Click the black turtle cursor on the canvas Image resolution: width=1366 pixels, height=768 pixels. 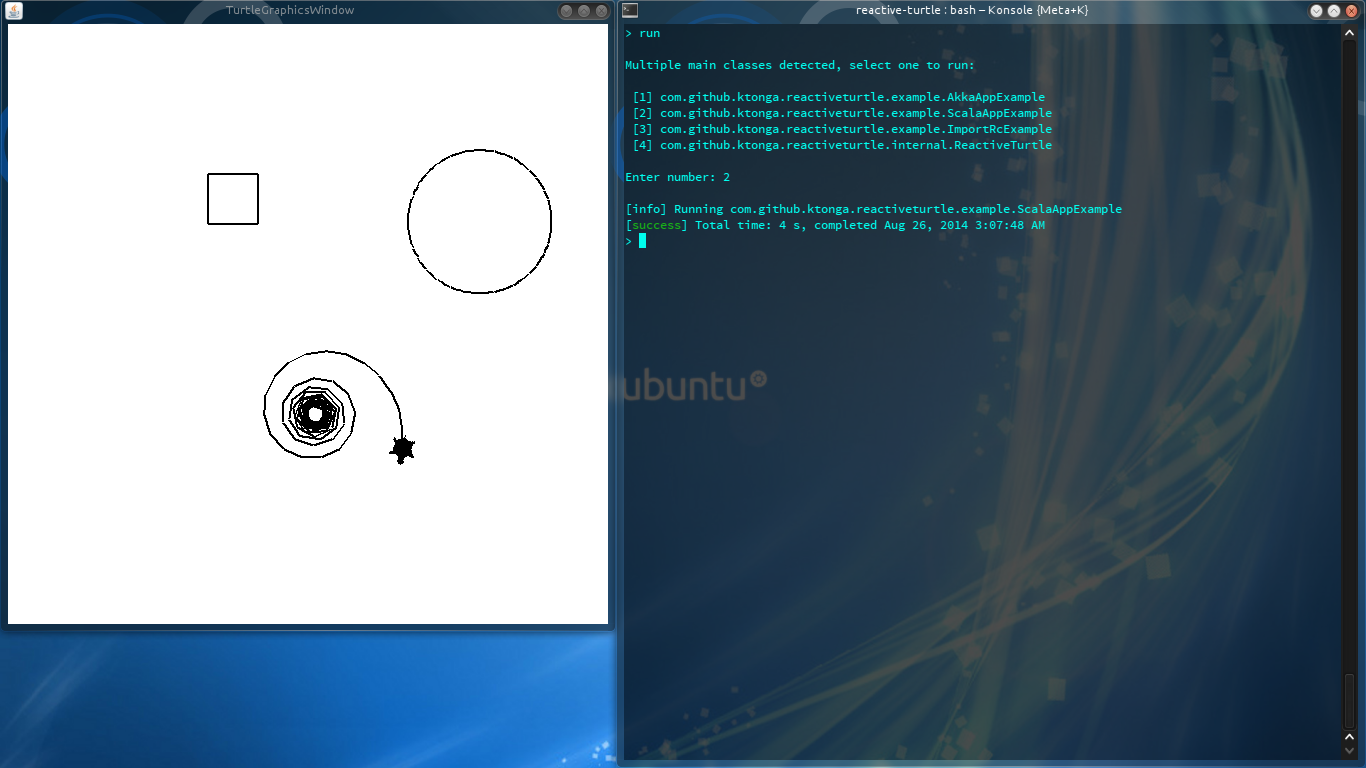click(x=402, y=450)
